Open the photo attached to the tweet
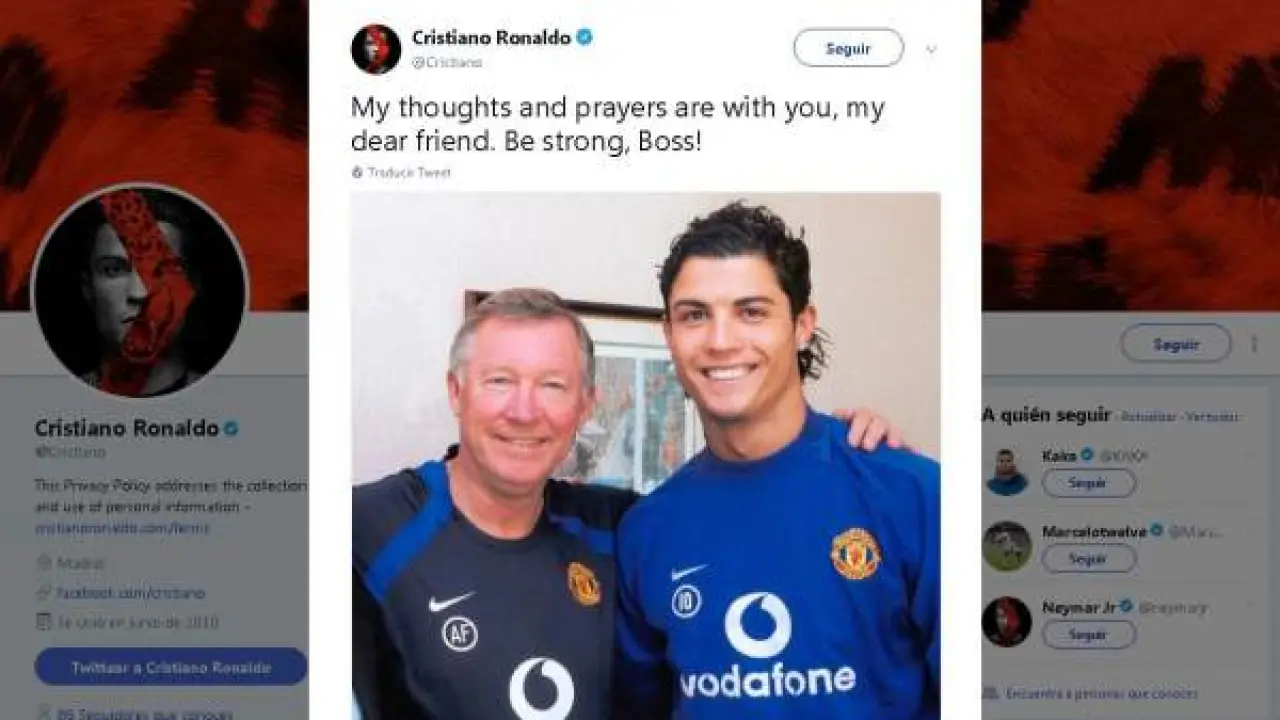Image resolution: width=1280 pixels, height=720 pixels. point(645,455)
